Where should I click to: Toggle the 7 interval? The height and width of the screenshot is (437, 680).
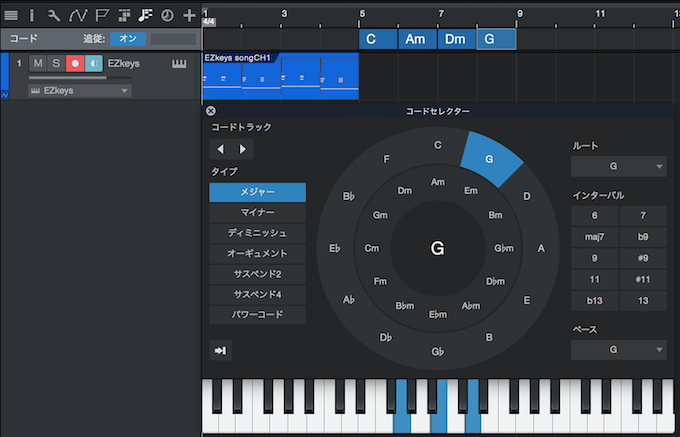coord(643,216)
